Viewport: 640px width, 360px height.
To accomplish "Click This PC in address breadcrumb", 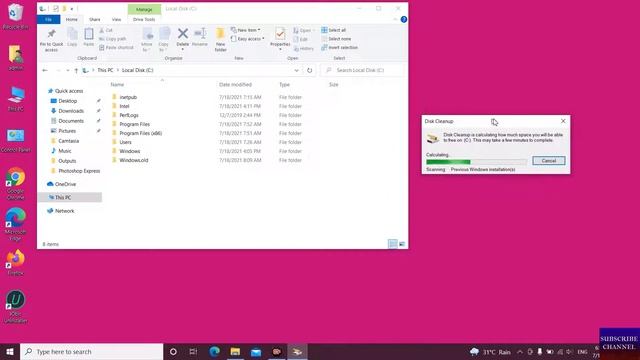I will point(105,70).
